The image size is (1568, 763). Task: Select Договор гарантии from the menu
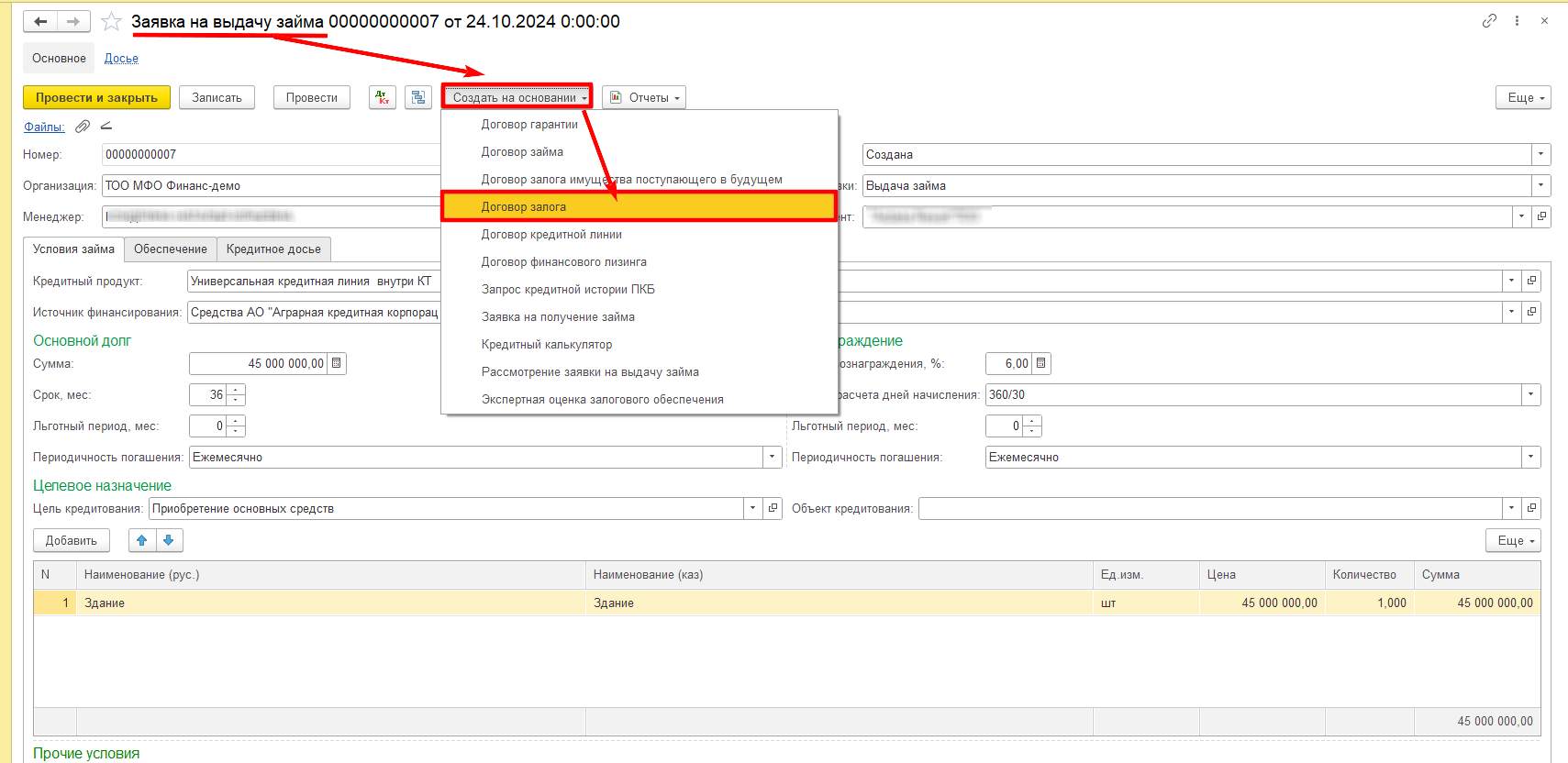click(x=639, y=125)
